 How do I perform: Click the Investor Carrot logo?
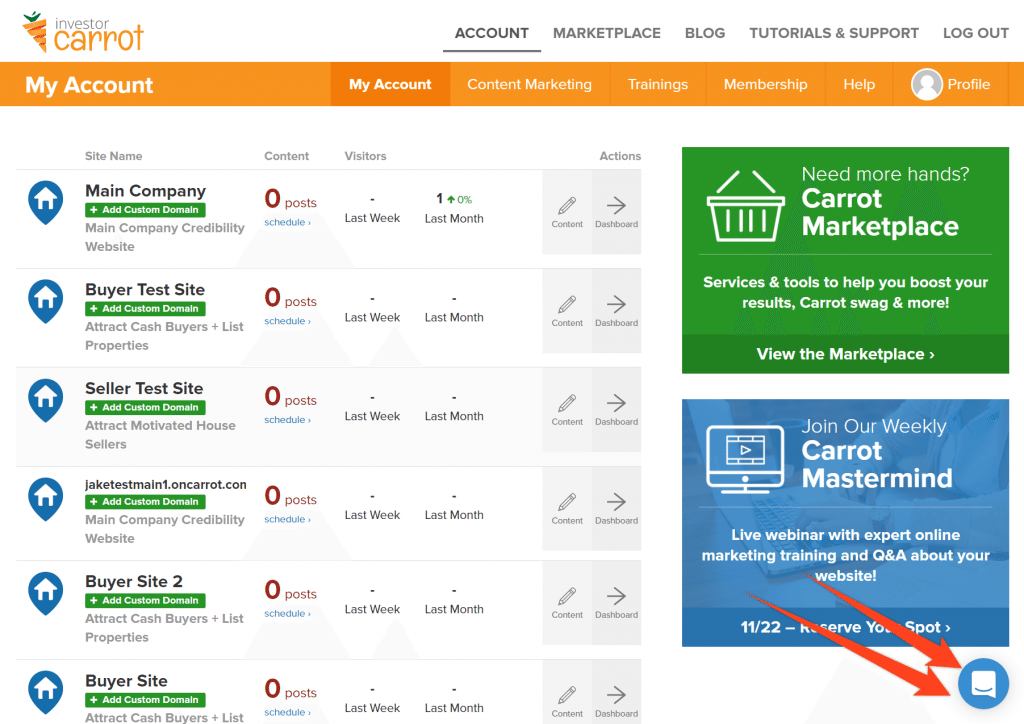click(x=83, y=32)
